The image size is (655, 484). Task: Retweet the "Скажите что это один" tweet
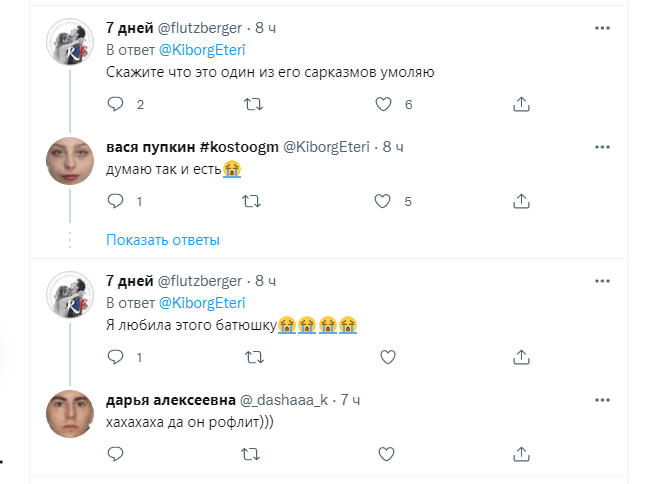pyautogui.click(x=254, y=104)
